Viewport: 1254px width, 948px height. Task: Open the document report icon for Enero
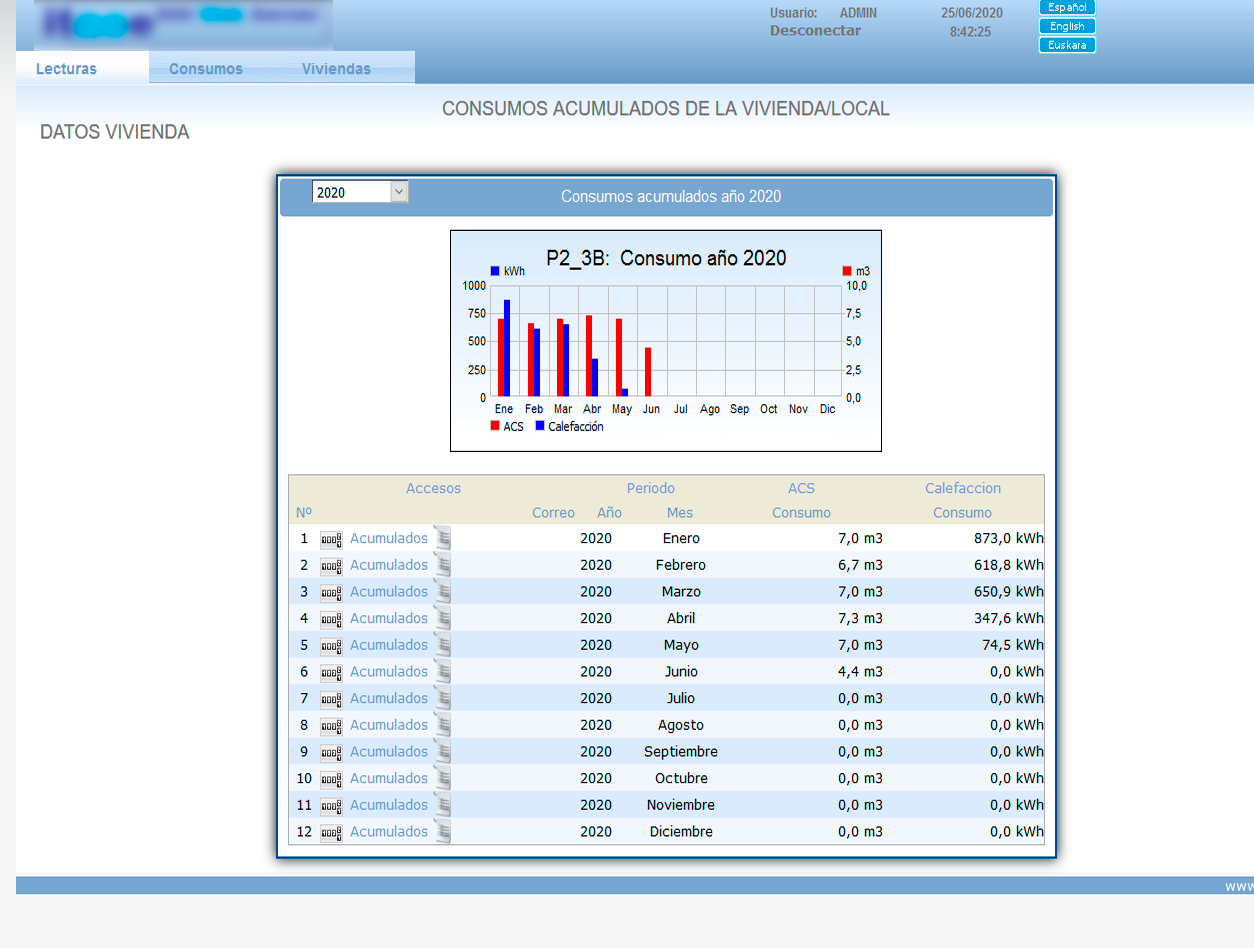tap(443, 538)
